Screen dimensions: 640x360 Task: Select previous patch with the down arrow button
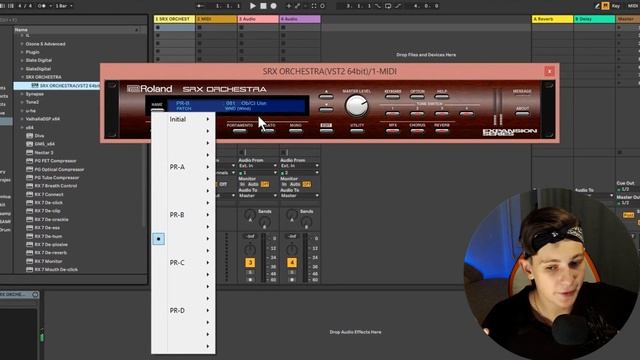coord(326,110)
